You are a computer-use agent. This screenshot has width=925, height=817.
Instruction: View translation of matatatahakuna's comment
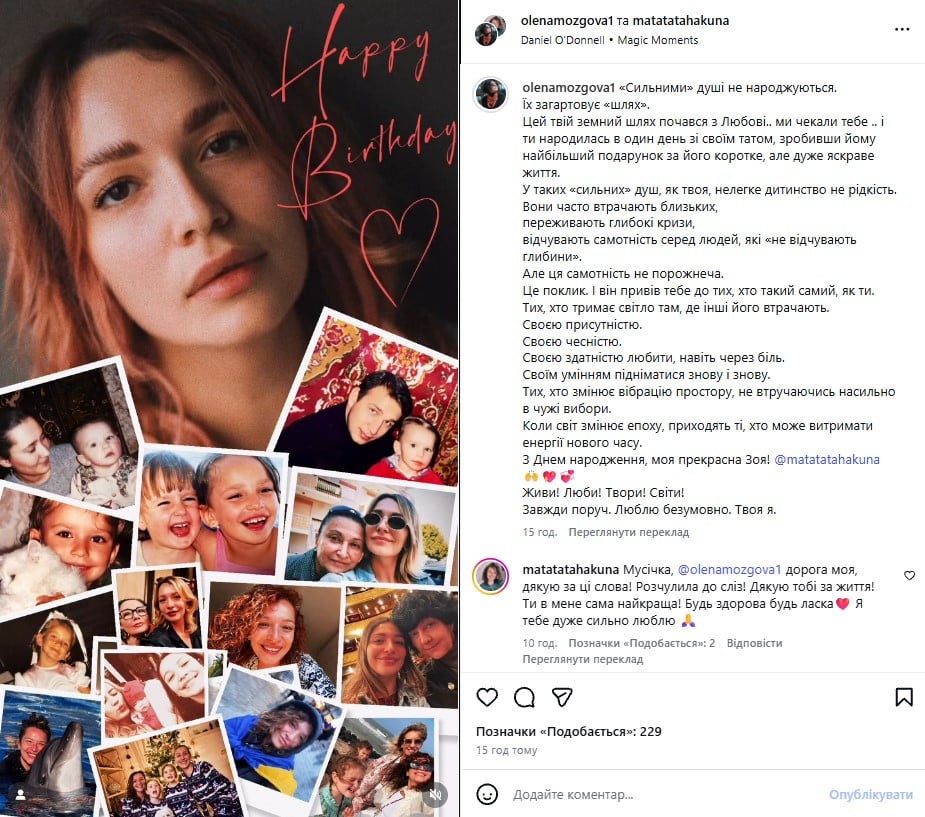(582, 659)
